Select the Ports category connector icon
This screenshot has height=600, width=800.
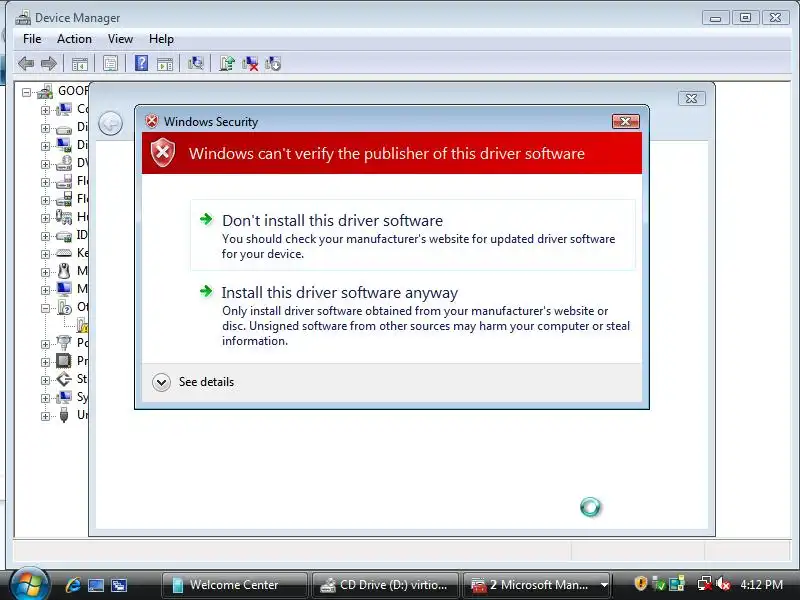tap(64, 342)
